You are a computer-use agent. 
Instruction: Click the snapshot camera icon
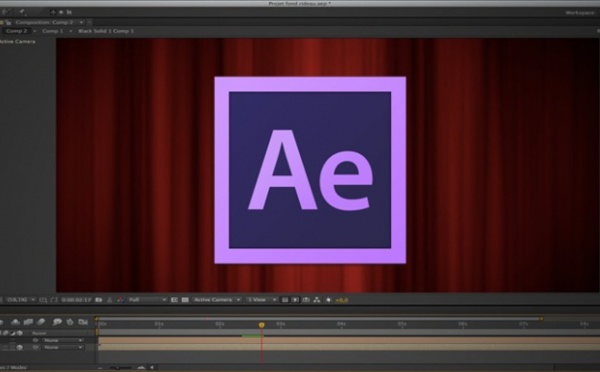(99, 300)
